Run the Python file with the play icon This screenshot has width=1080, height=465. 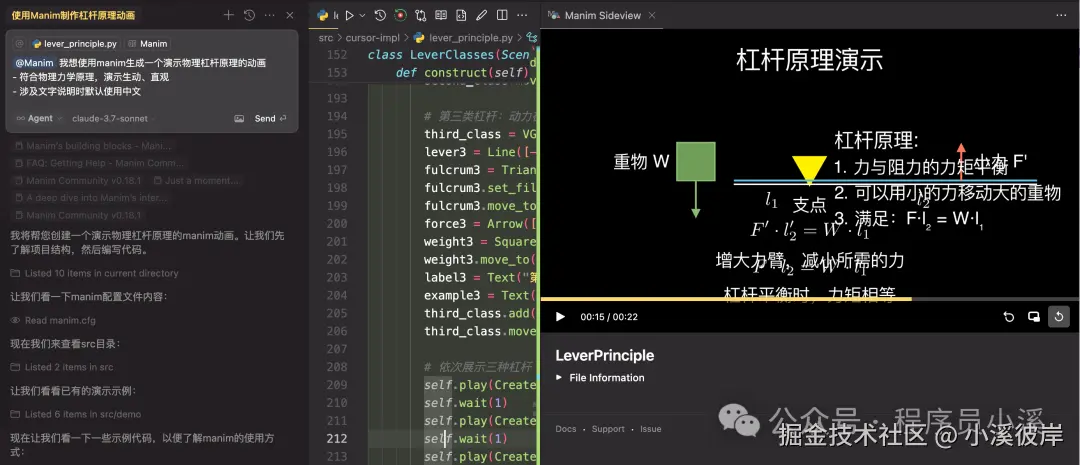pyautogui.click(x=349, y=15)
